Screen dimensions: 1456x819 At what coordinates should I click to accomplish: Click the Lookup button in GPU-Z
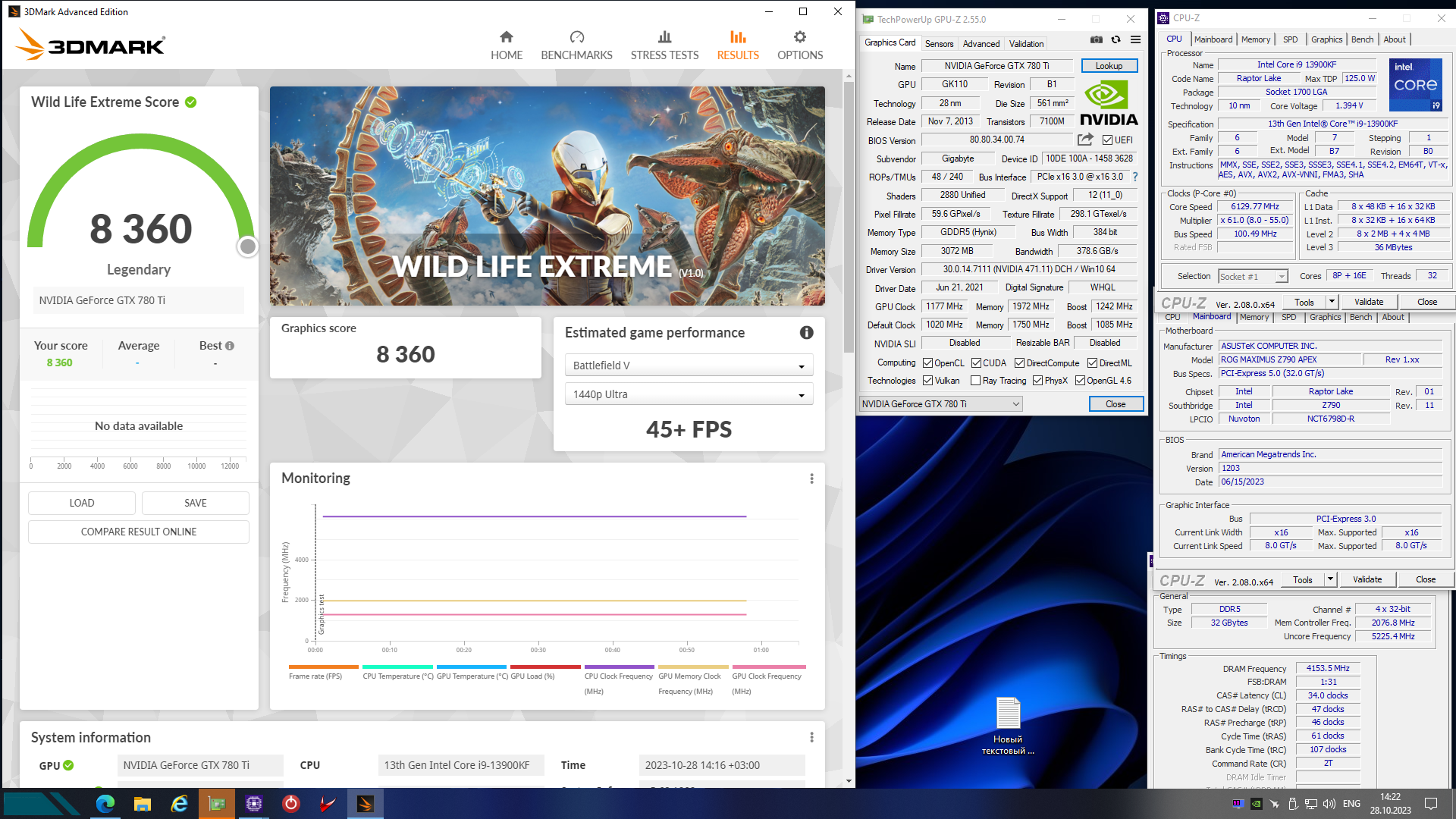tap(1109, 66)
